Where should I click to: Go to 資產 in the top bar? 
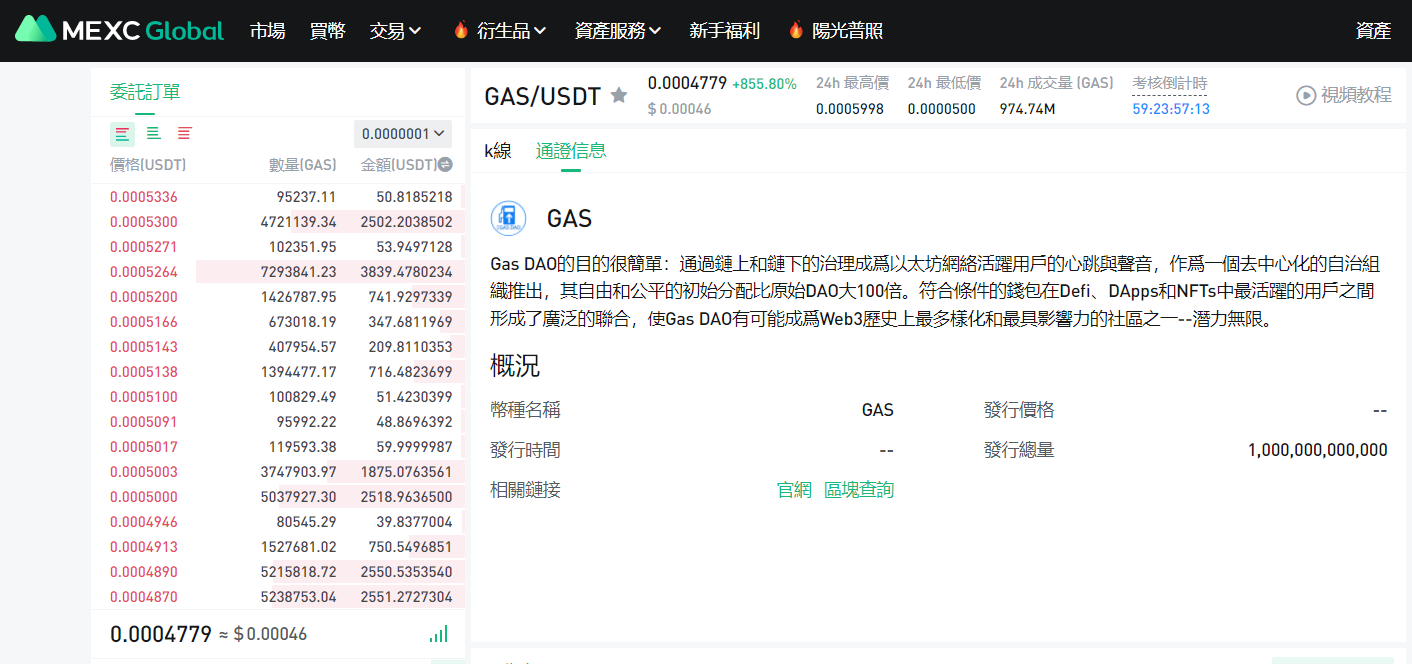(x=1373, y=31)
